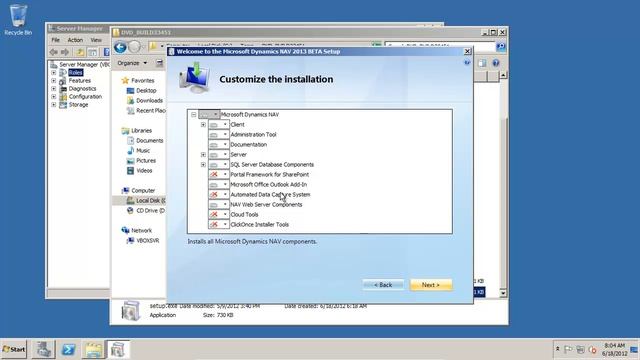Open Favorites in Explorer navigation pane

pos(138,80)
